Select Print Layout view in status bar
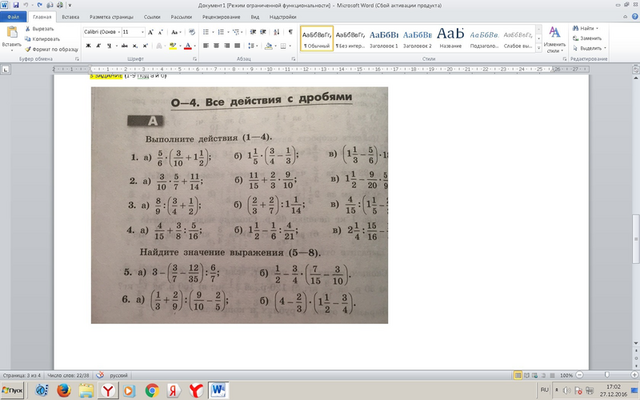 pos(518,375)
